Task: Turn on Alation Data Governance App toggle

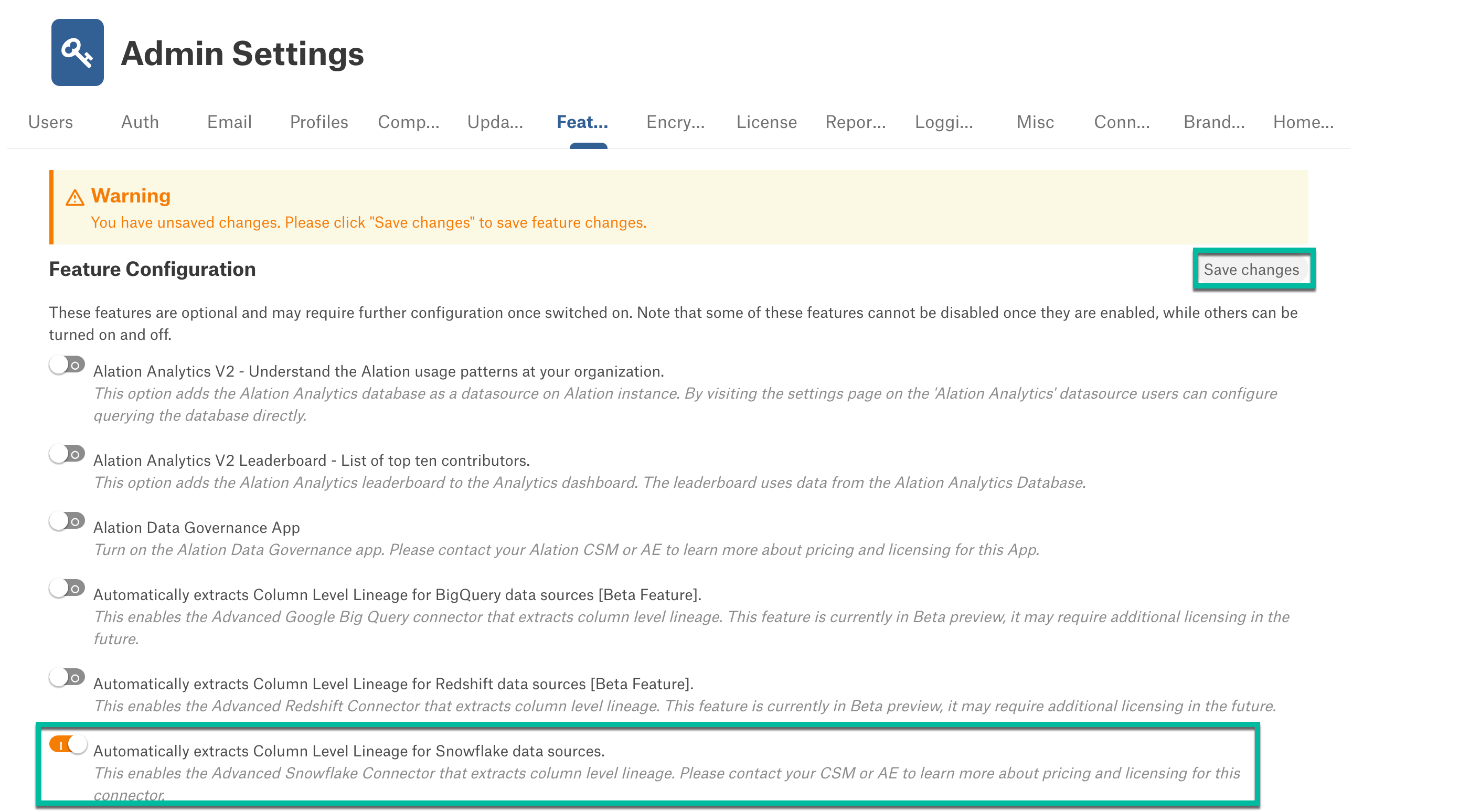Action: (67, 521)
